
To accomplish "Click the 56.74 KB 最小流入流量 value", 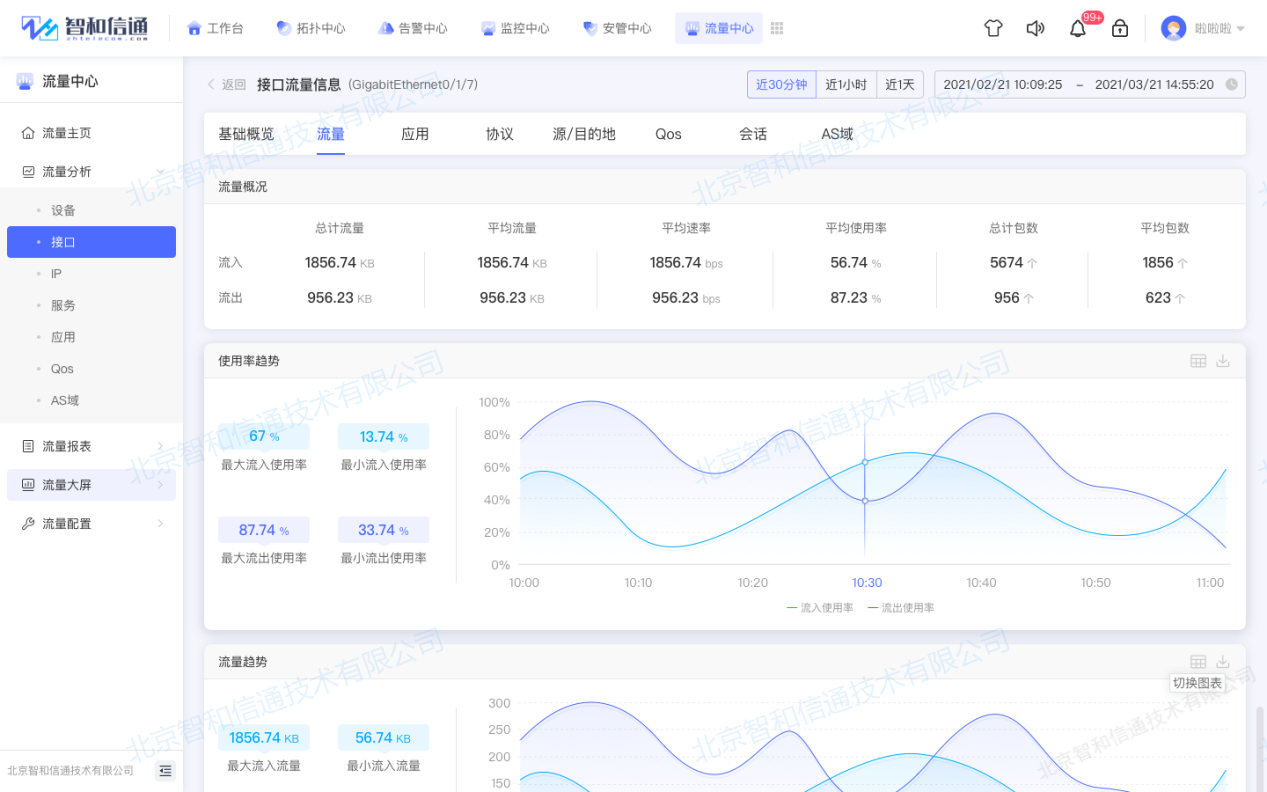I will pos(384,738).
